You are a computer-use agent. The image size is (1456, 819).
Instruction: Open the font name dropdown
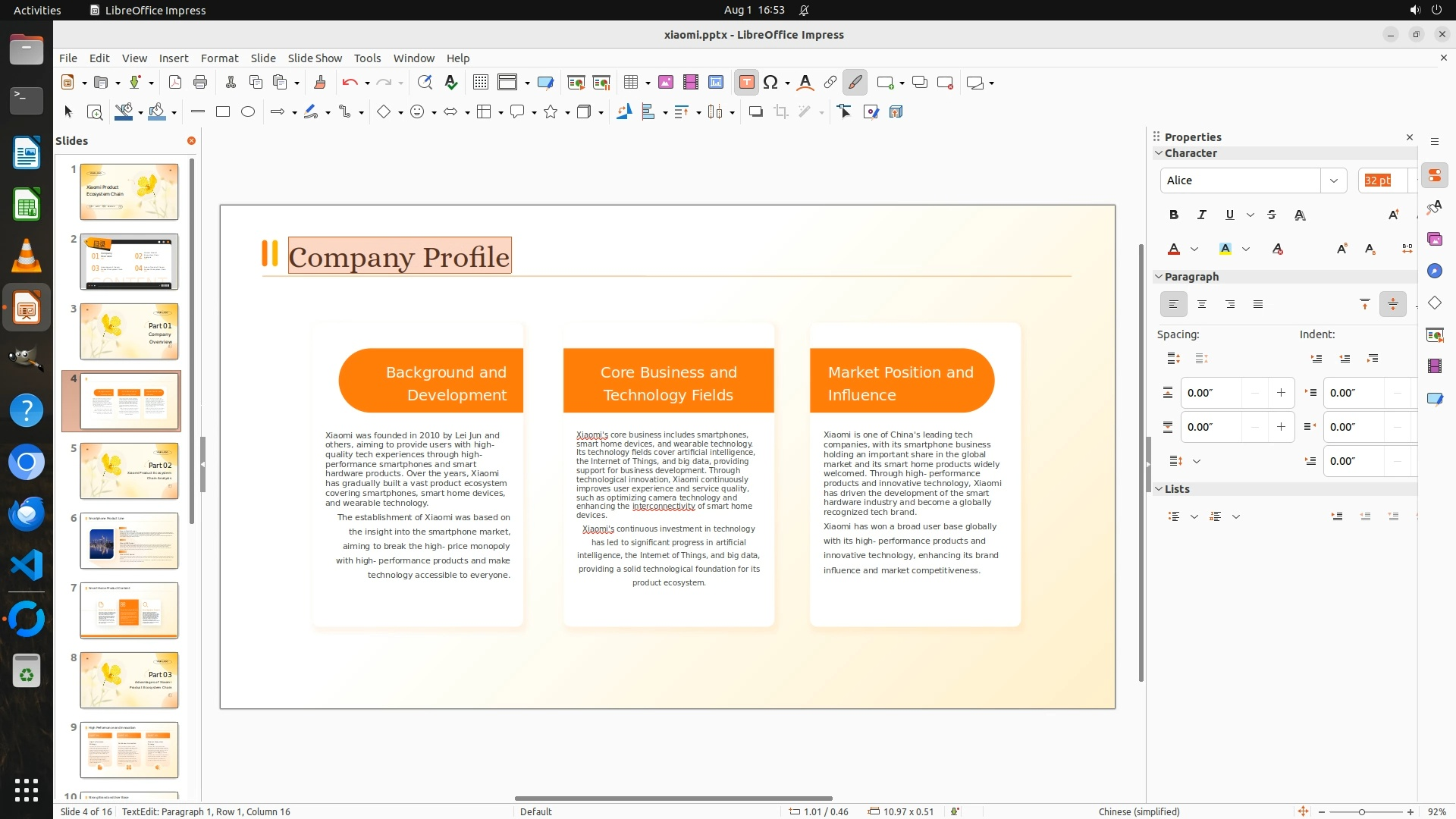coord(1333,180)
